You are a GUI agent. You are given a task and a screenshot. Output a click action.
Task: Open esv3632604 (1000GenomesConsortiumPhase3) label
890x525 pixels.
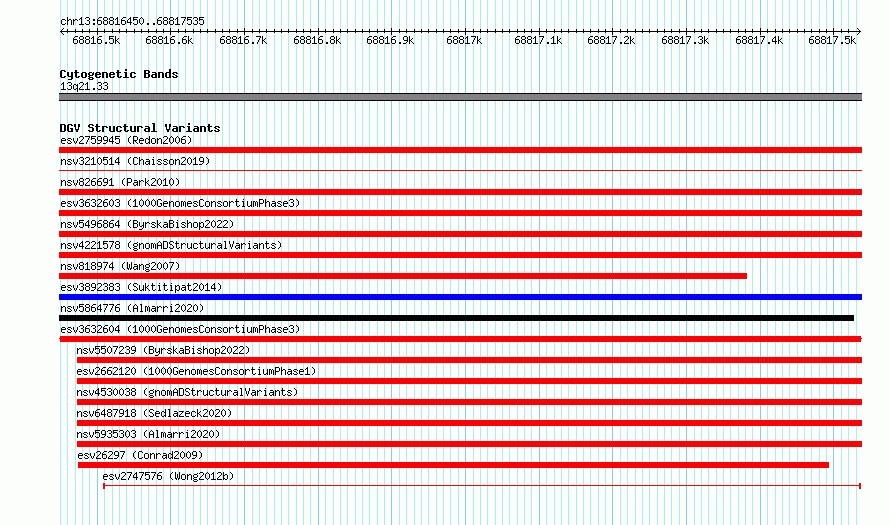pos(180,329)
